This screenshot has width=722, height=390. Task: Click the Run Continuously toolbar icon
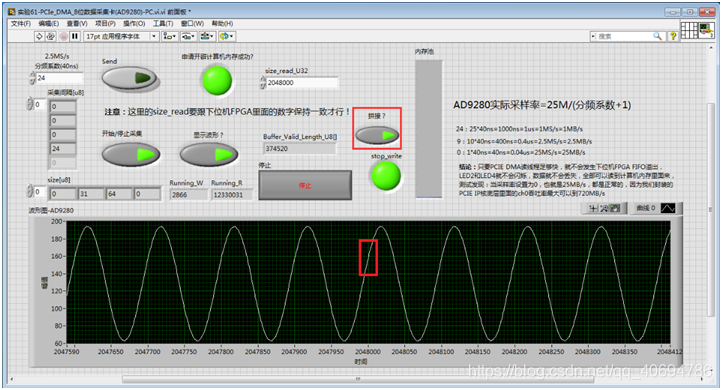coord(51,36)
